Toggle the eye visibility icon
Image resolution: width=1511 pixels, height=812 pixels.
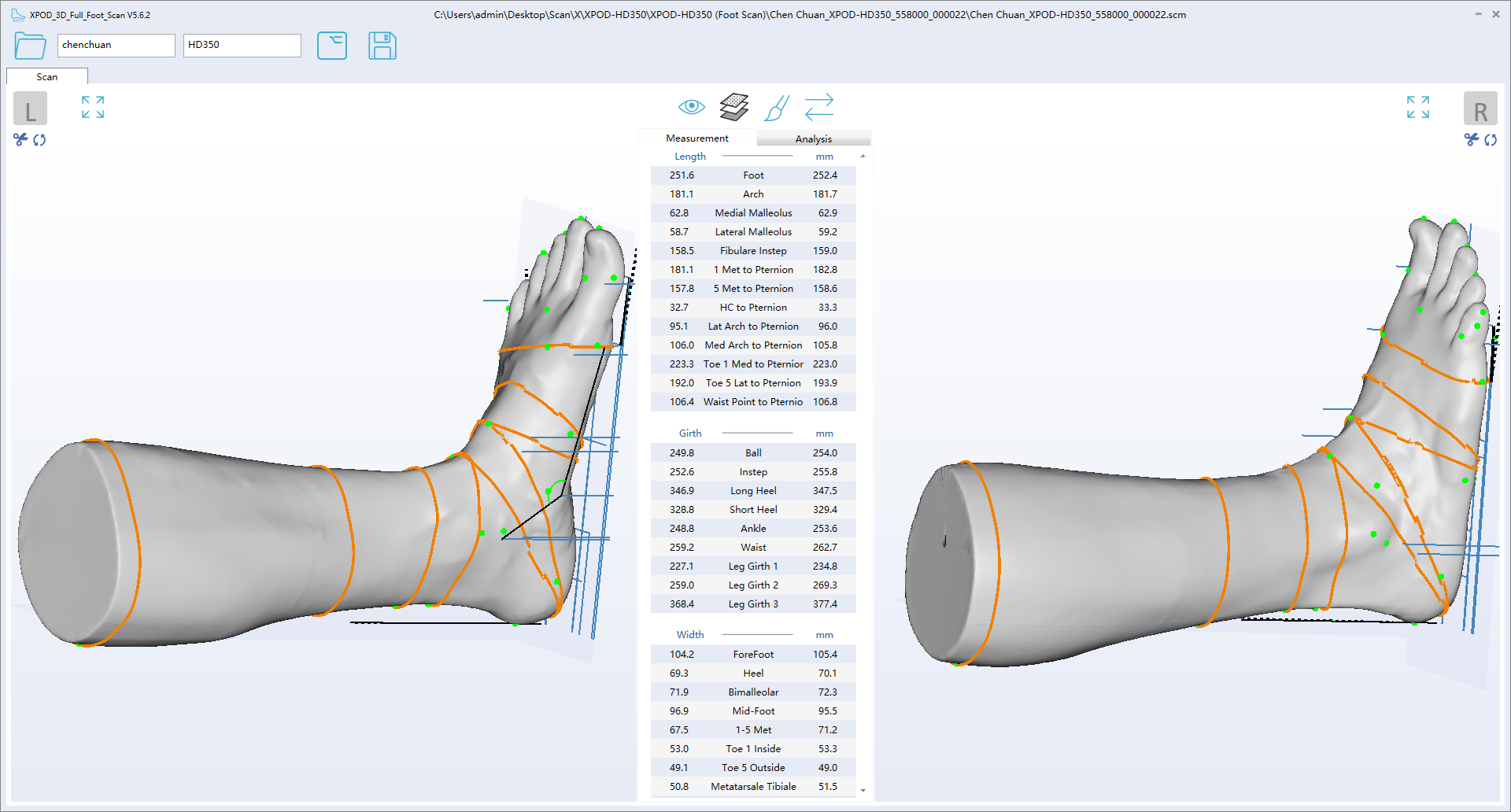point(691,107)
